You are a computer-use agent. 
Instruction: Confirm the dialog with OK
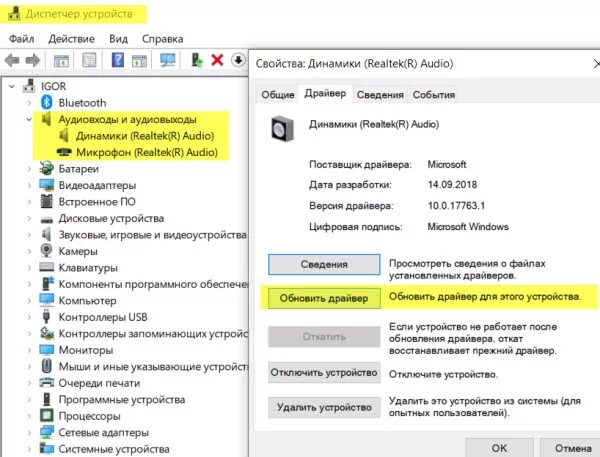click(x=499, y=447)
